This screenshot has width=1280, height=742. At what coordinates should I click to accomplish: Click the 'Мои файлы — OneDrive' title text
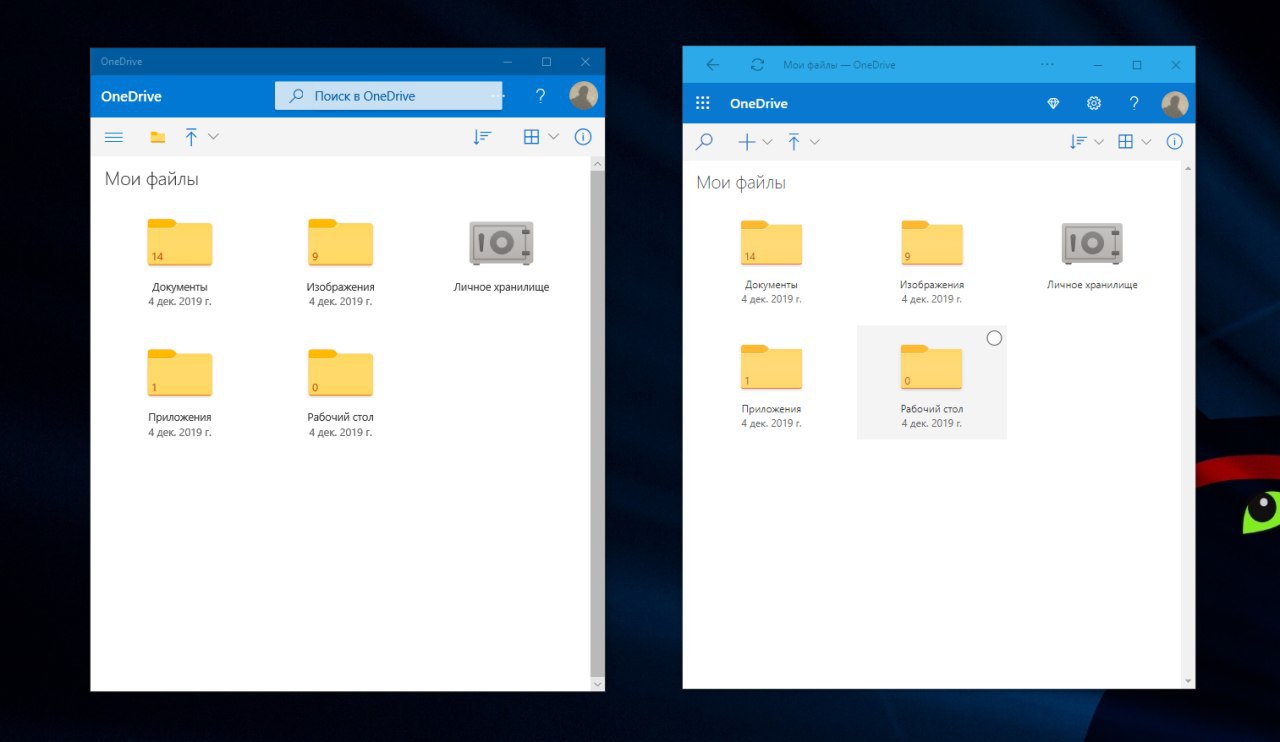[x=839, y=65]
